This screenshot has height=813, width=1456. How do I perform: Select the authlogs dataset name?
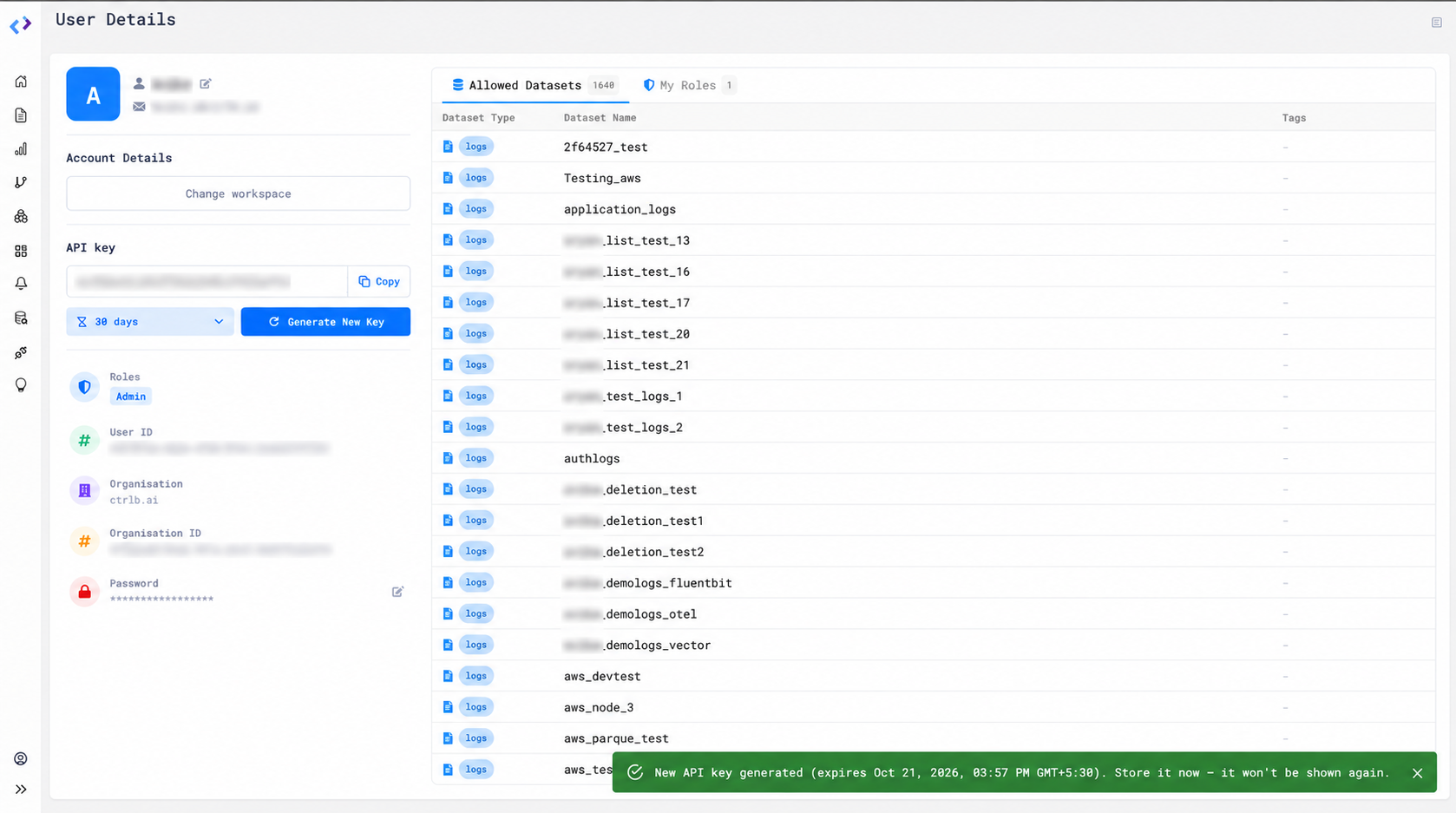(592, 458)
